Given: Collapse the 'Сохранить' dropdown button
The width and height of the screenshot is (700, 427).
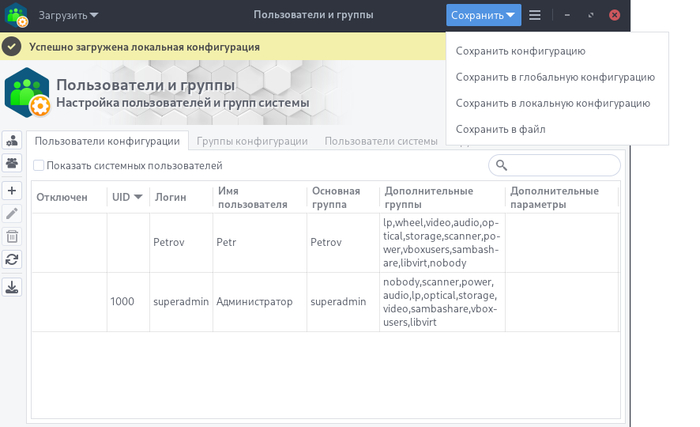Looking at the screenshot, I should pos(483,15).
